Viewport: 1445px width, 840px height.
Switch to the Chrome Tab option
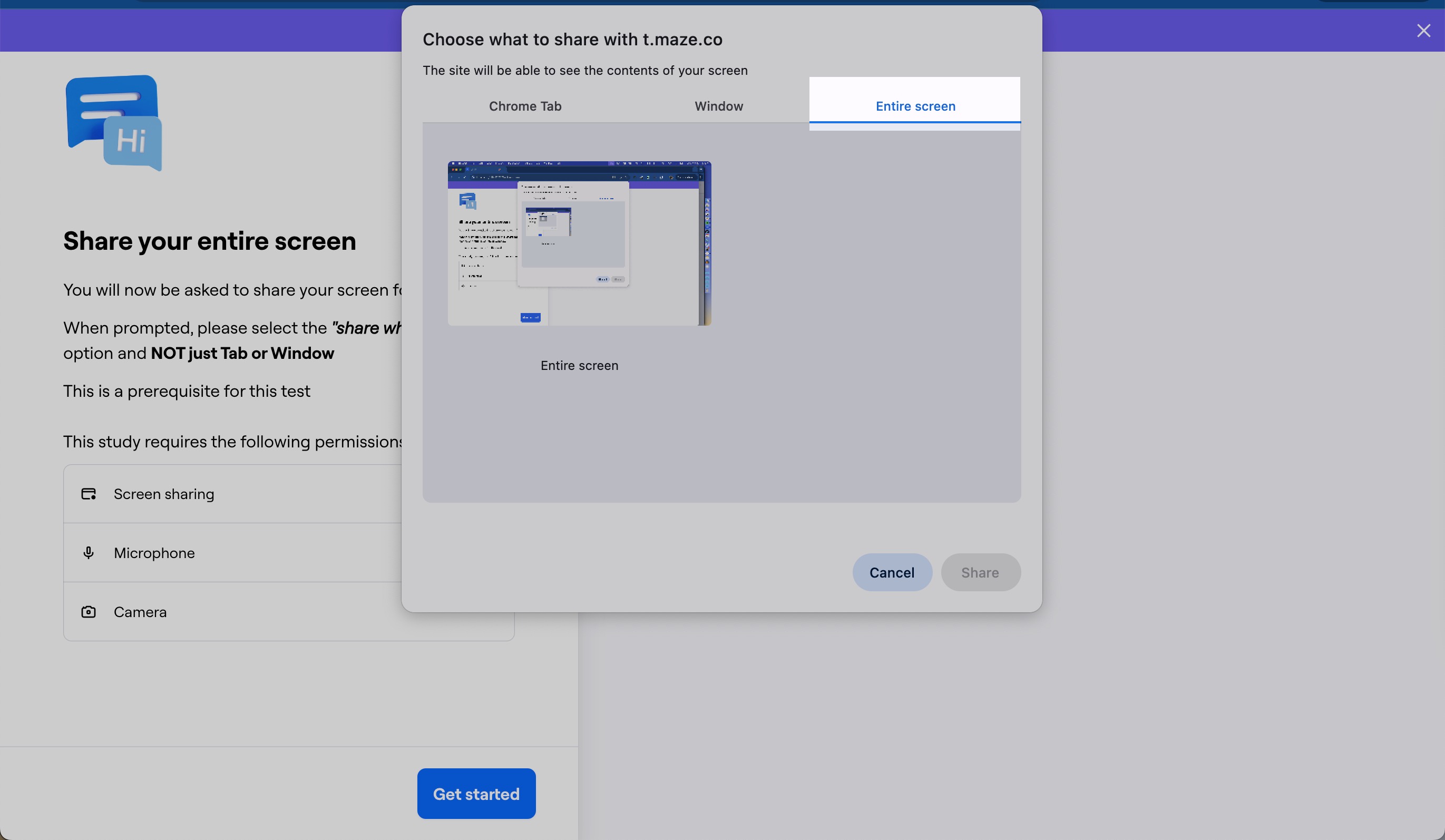(x=525, y=106)
